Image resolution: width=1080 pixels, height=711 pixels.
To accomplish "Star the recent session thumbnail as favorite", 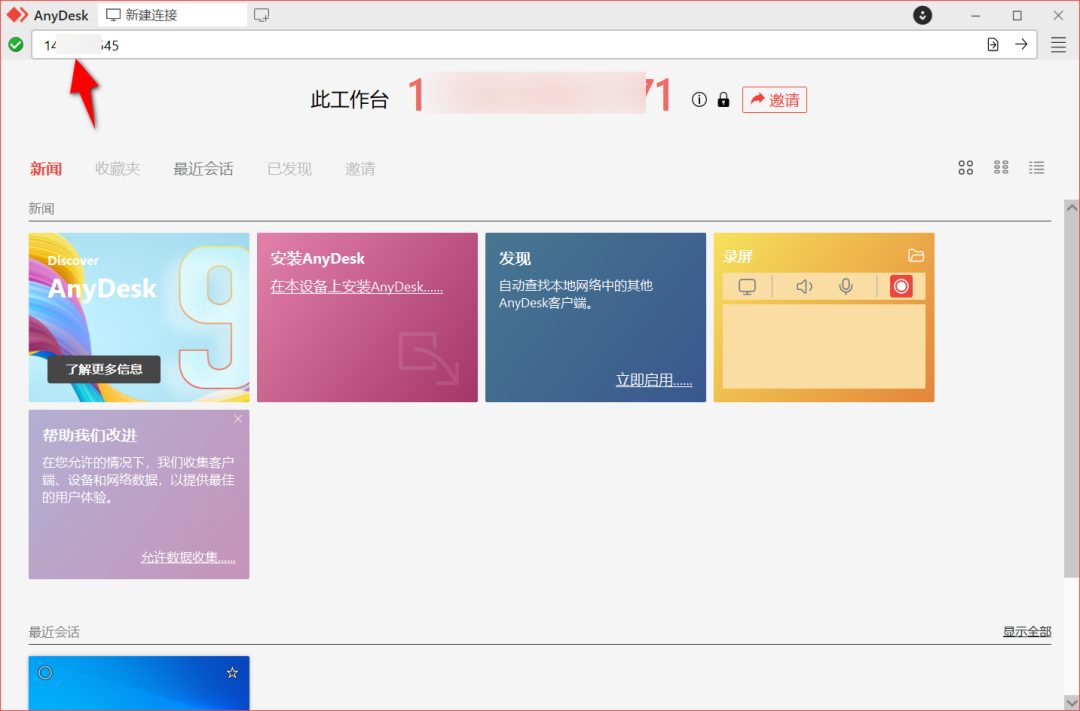I will pyautogui.click(x=233, y=672).
